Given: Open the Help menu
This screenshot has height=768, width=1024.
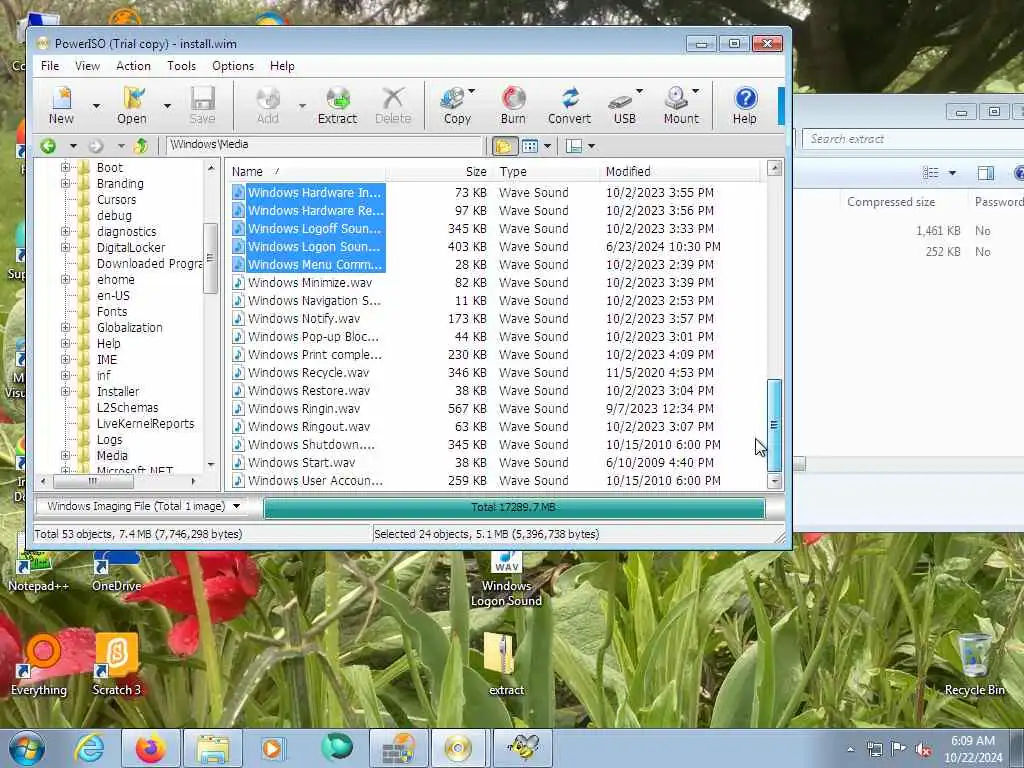Looking at the screenshot, I should [282, 66].
